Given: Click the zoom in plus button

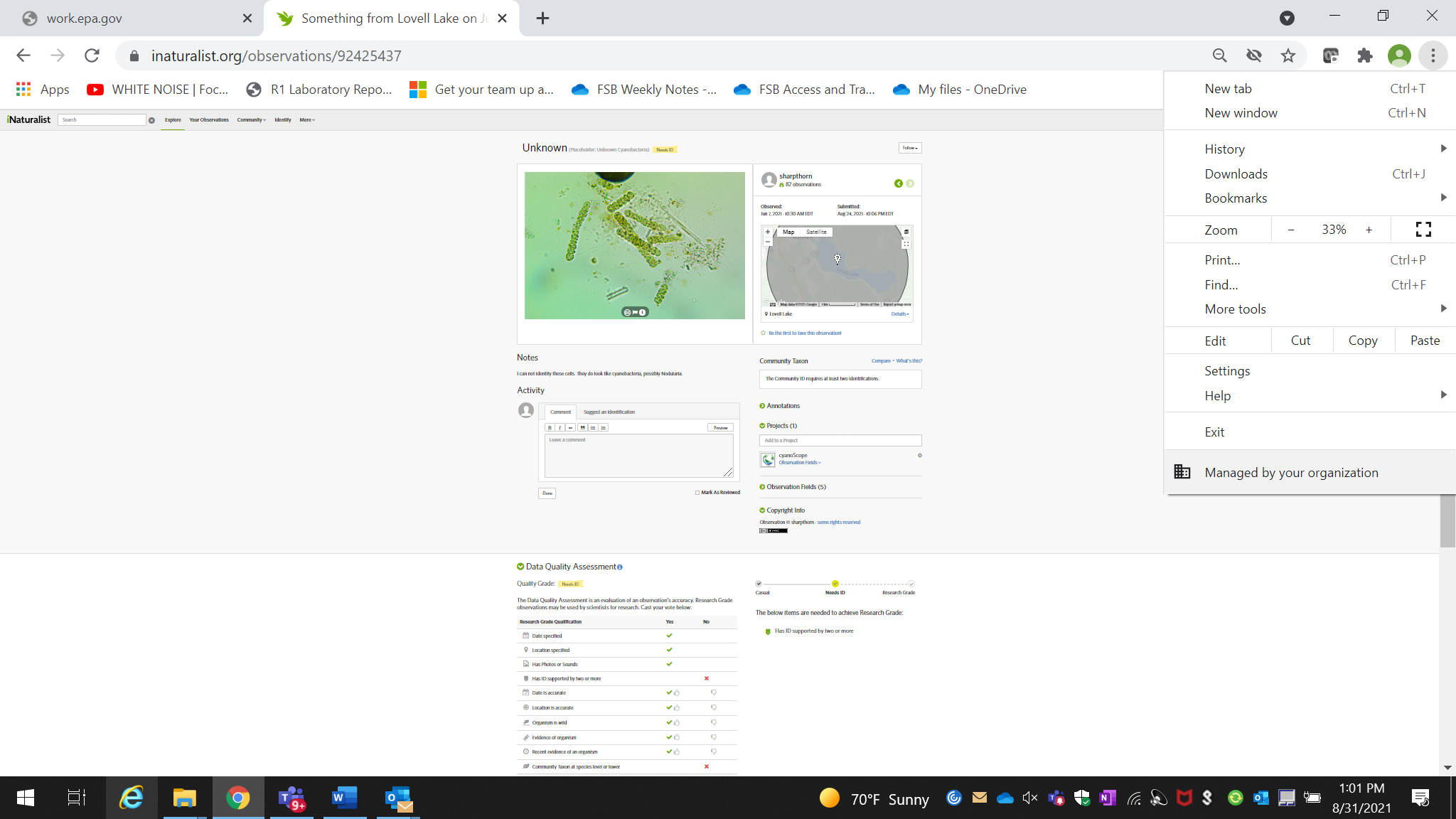Looking at the screenshot, I should pyautogui.click(x=1369, y=230).
